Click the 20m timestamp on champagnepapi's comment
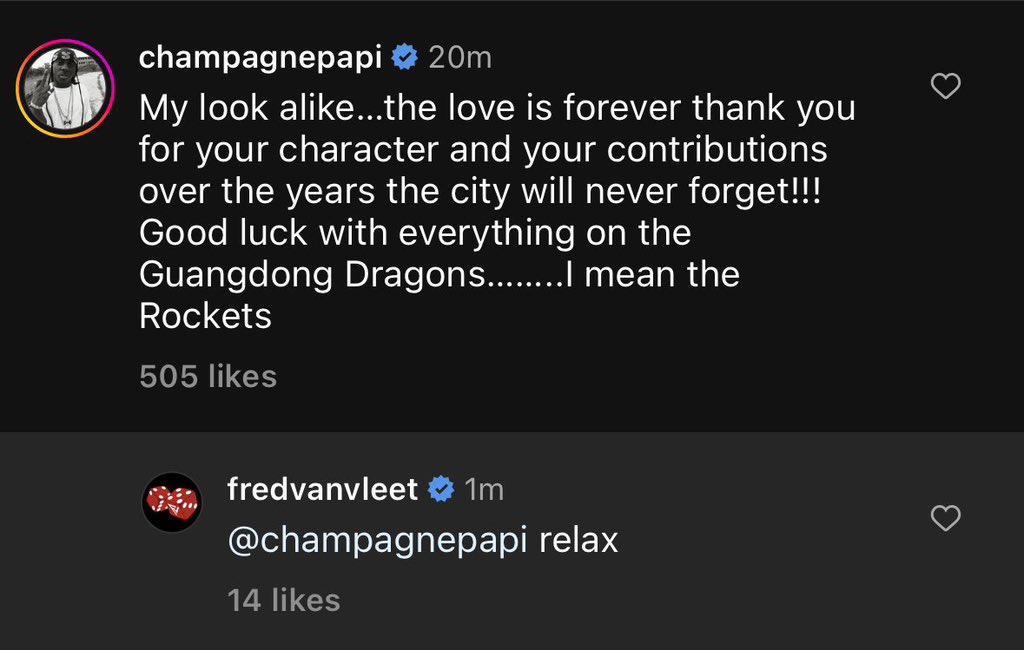This screenshot has height=650, width=1024. [x=459, y=57]
